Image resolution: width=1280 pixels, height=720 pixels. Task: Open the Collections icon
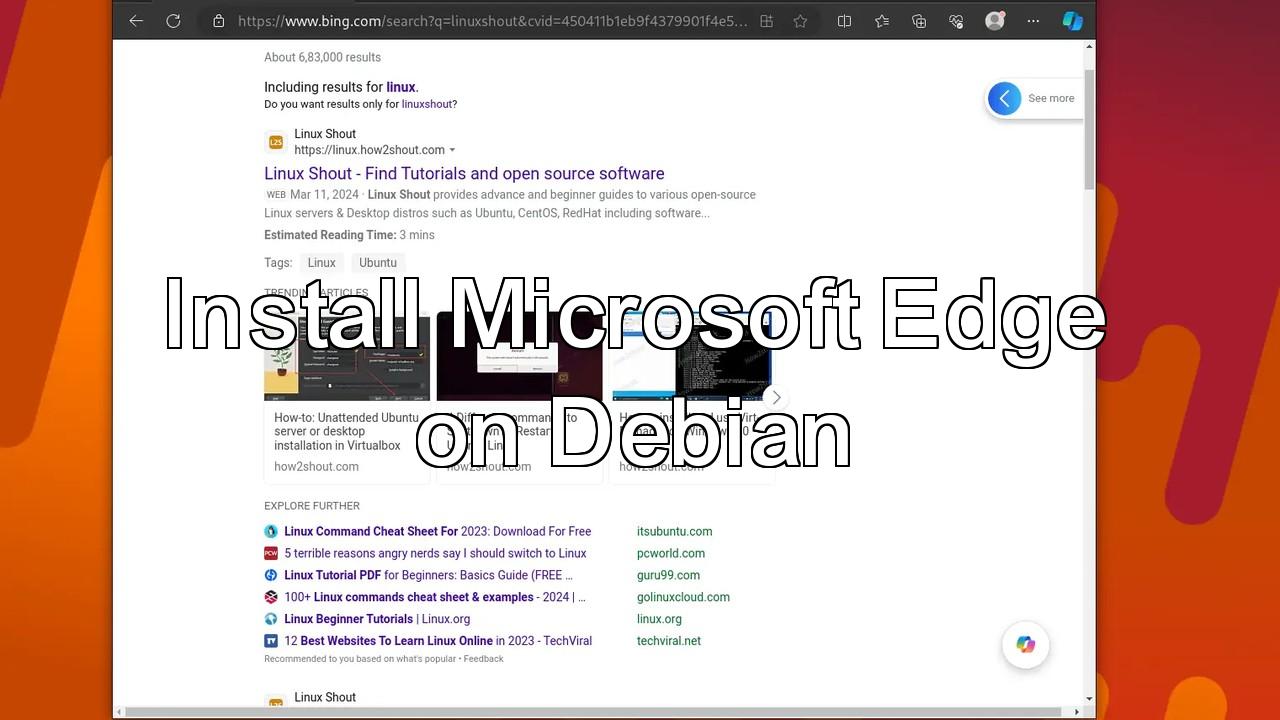point(919,21)
